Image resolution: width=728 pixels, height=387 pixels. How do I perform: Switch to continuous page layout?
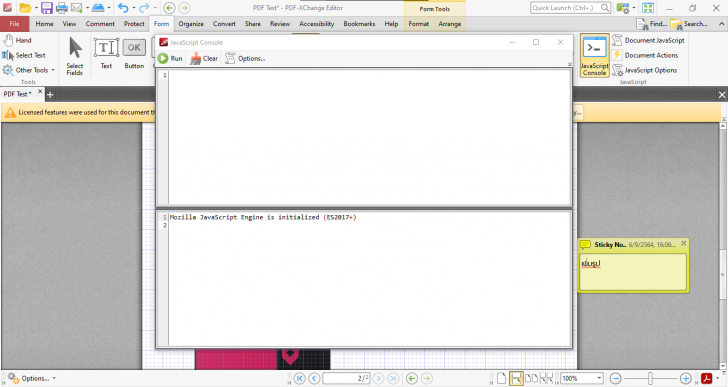tap(516, 379)
